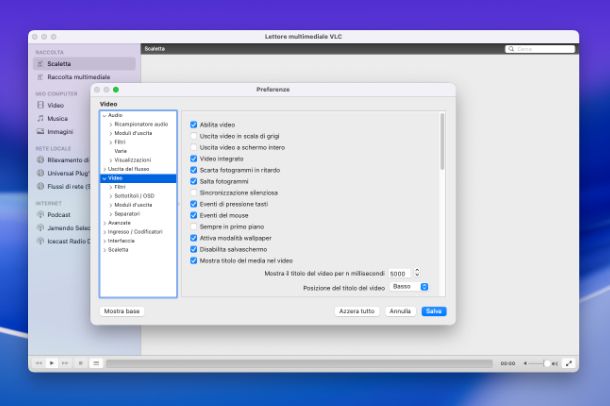Click the maximum volume speaker icon
Screen dimensions: 610x406
(555, 364)
